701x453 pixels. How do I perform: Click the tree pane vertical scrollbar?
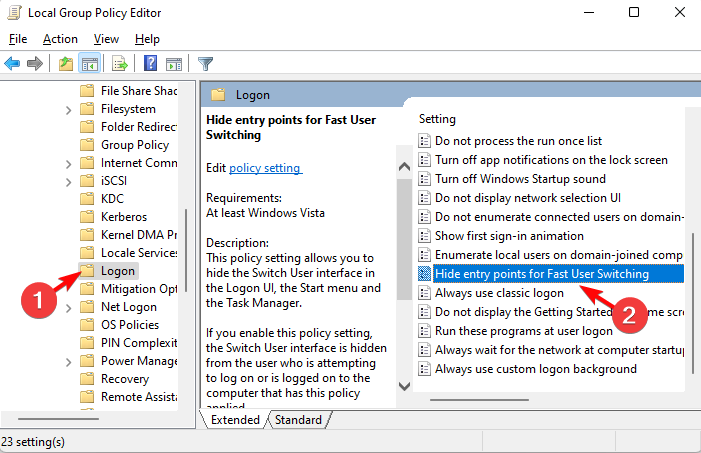tap(186, 250)
